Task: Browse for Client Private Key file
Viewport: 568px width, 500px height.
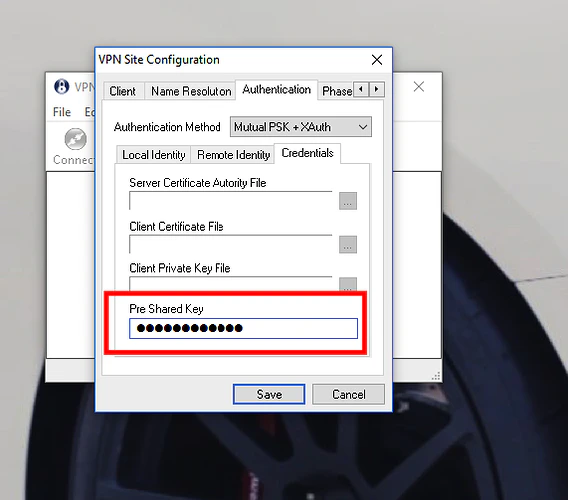Action: [x=348, y=284]
